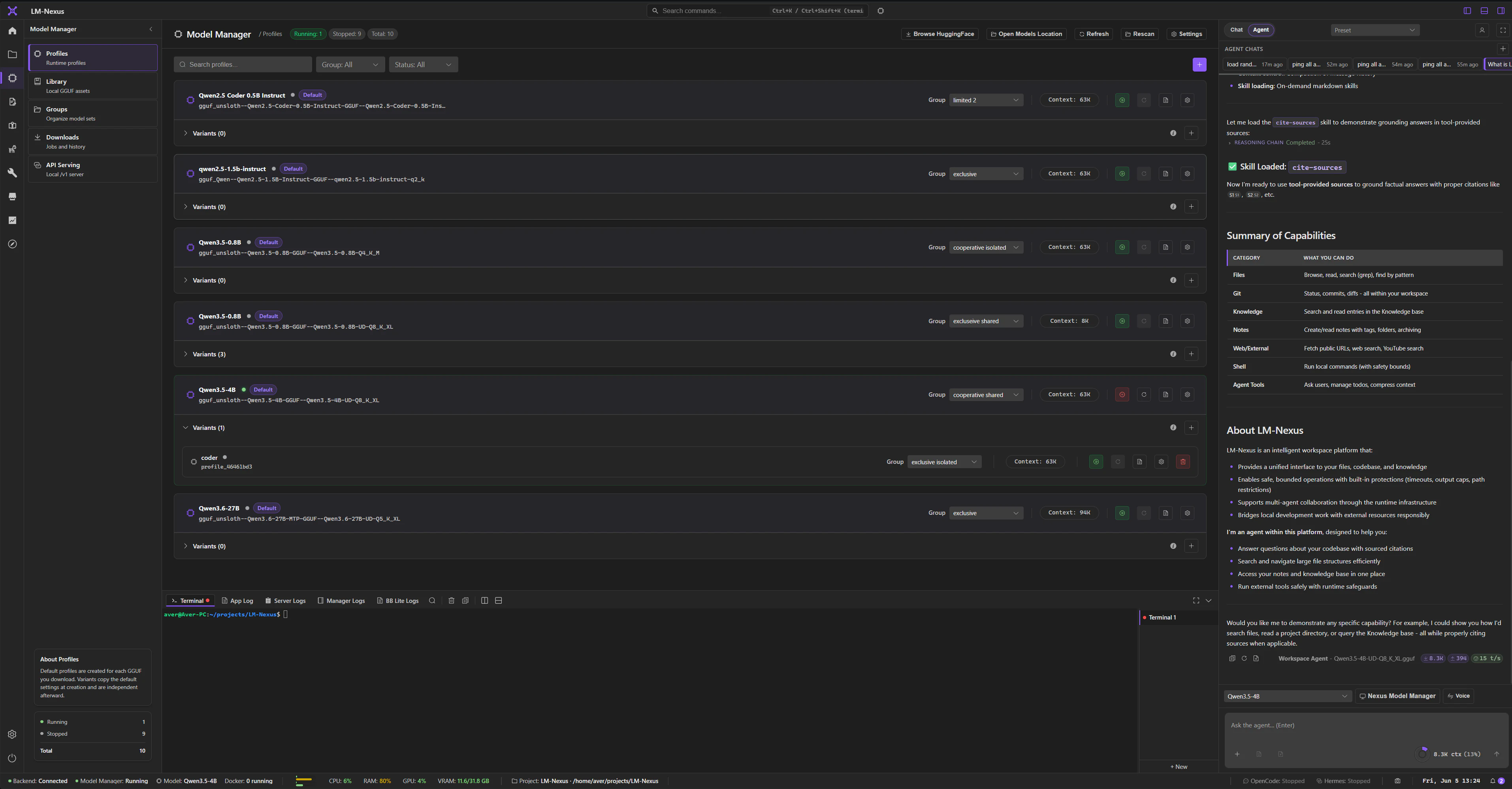Toggle the Voice option
The image size is (1512, 789).
coord(1458,696)
